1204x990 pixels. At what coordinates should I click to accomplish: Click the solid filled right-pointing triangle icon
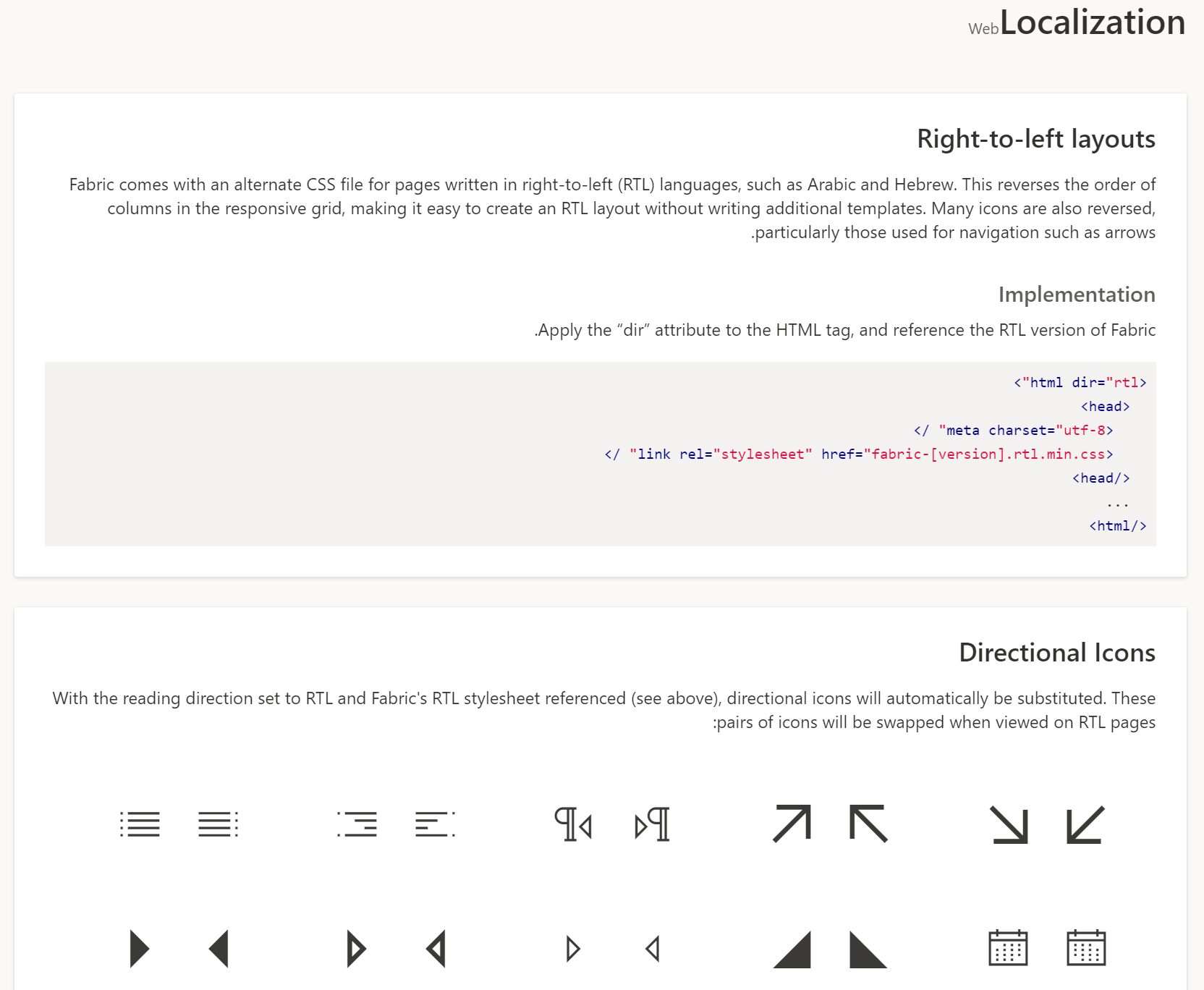(140, 949)
